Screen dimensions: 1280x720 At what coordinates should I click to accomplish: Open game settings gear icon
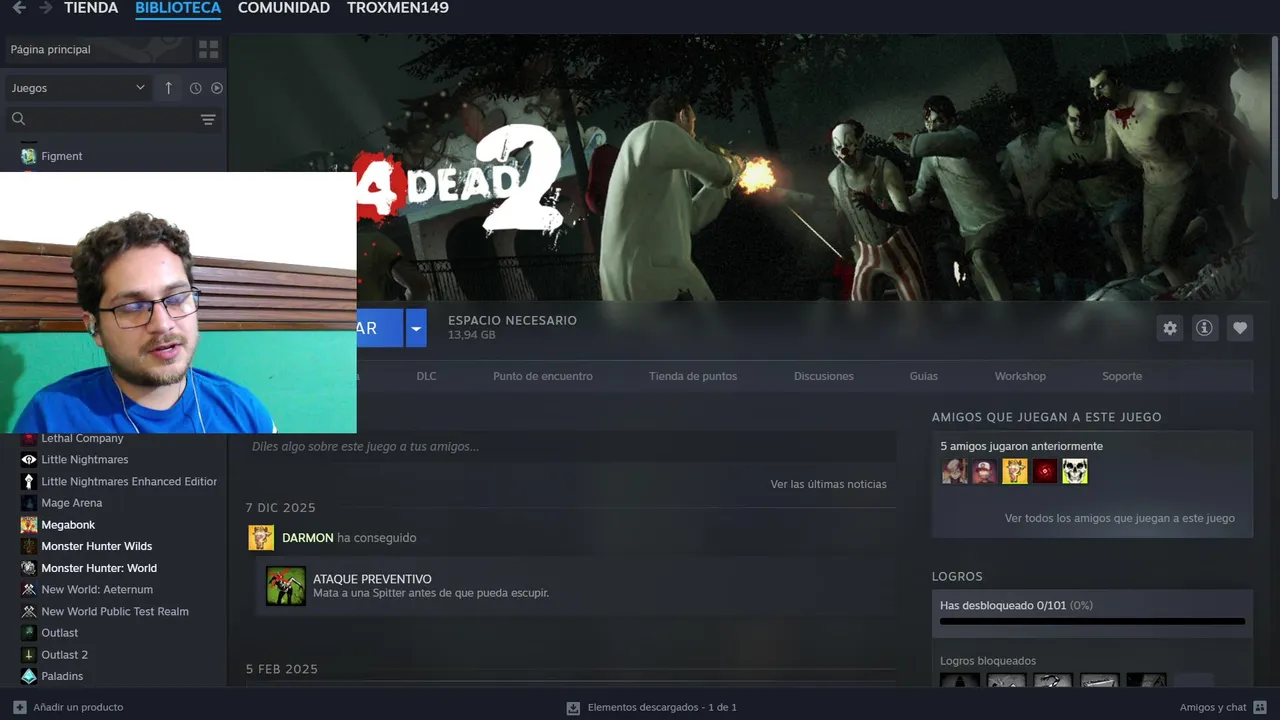coord(1170,328)
